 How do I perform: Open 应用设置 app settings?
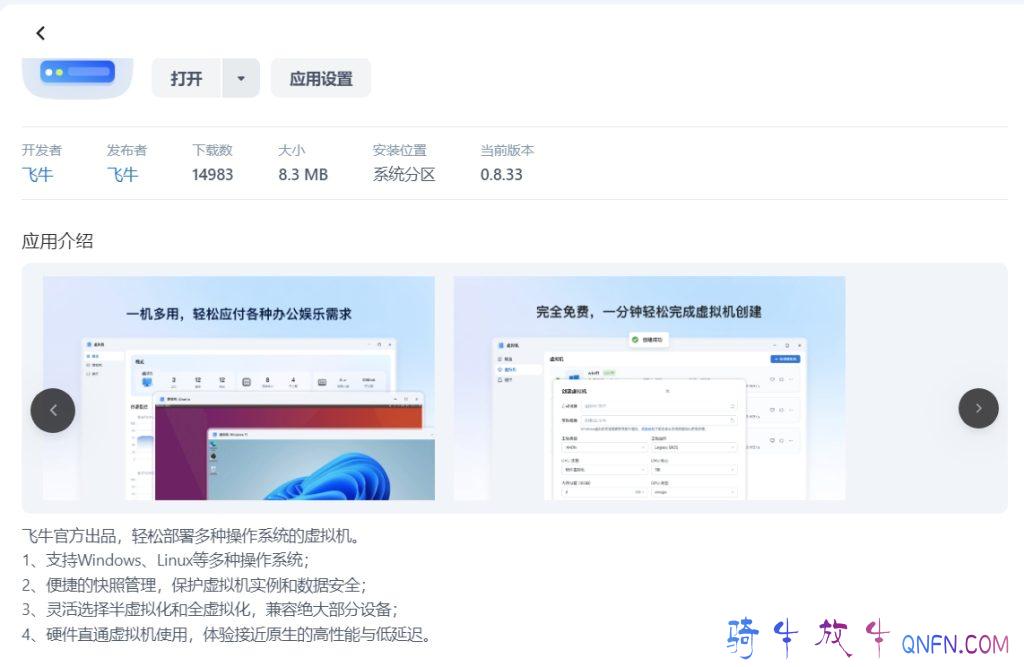(321, 78)
